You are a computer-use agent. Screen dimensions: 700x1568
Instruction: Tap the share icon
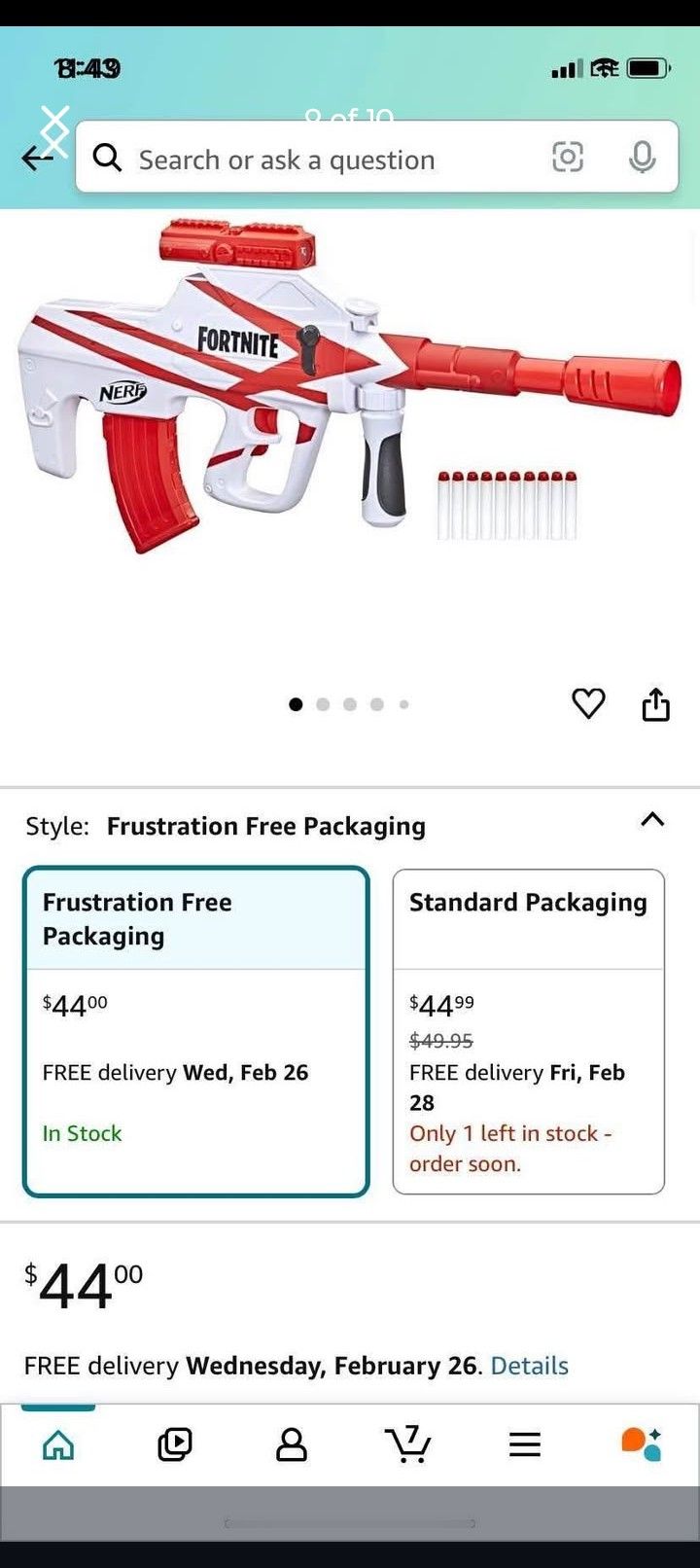[x=656, y=704]
